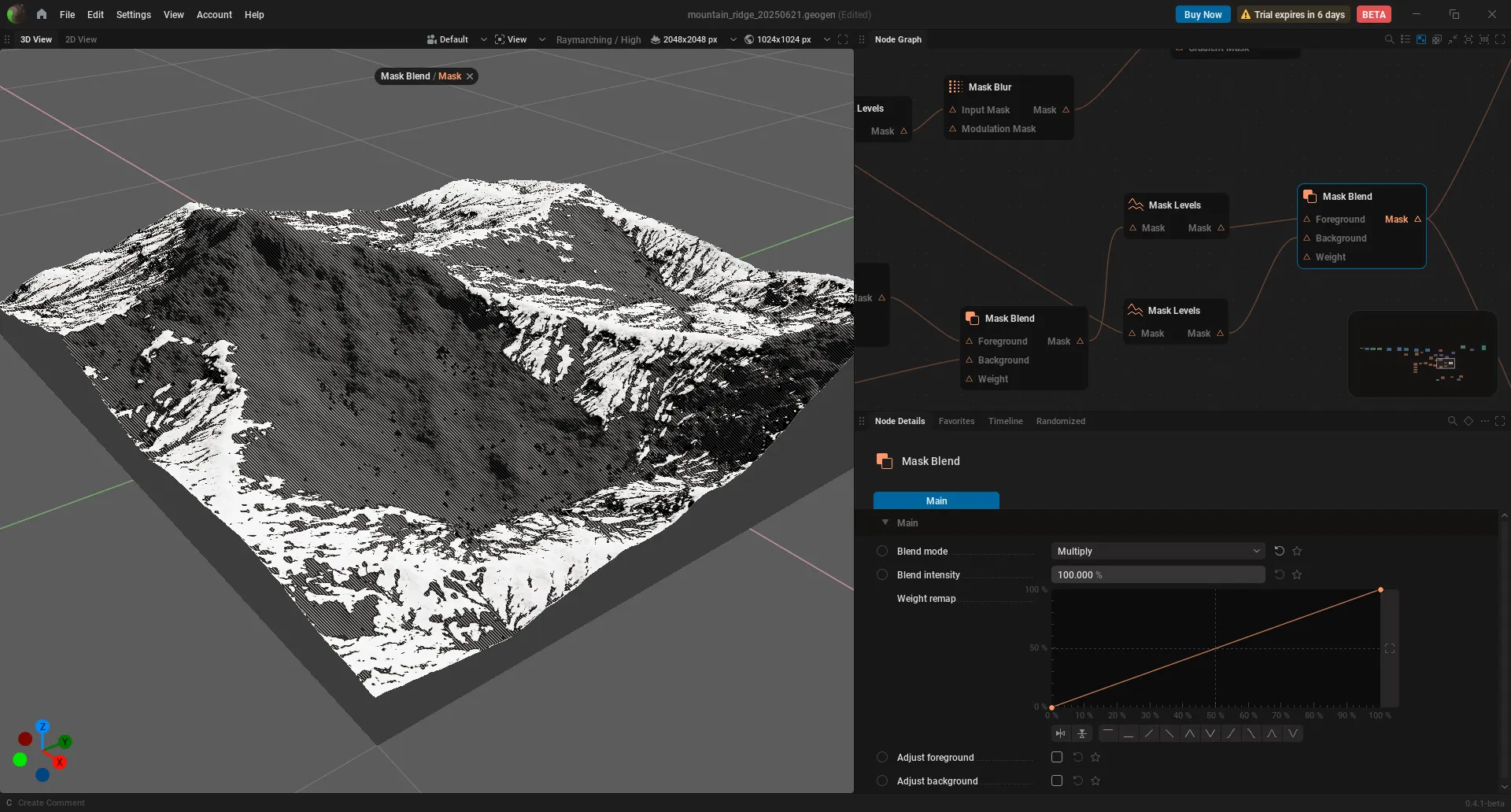Screen dimensions: 1511x812
Task: Close the Mask Blend / Mask overlay tag
Action: (x=470, y=76)
